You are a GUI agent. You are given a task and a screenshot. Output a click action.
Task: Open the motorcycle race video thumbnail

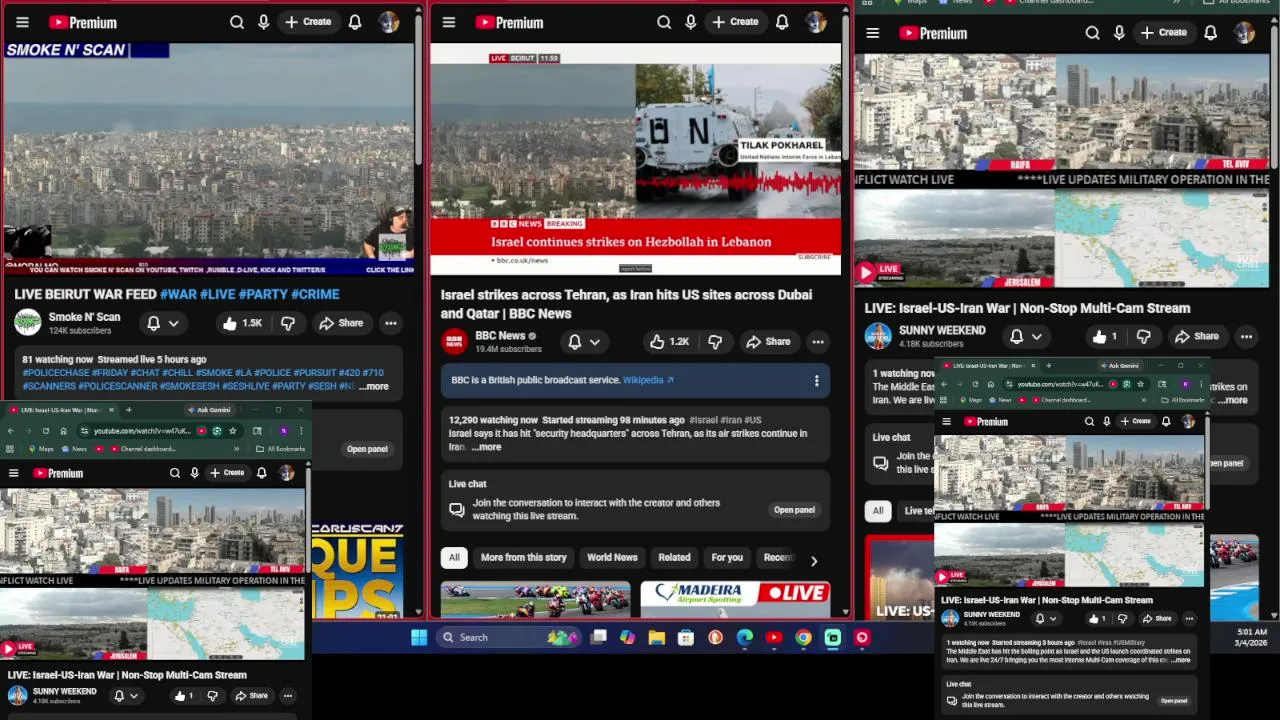pyautogui.click(x=535, y=598)
